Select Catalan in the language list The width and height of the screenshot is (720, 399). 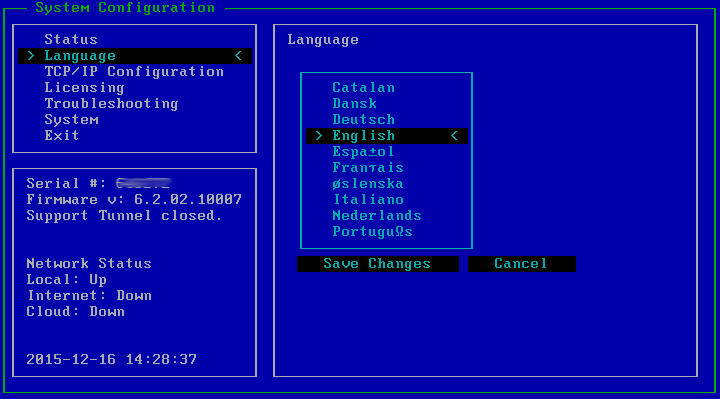tap(363, 88)
